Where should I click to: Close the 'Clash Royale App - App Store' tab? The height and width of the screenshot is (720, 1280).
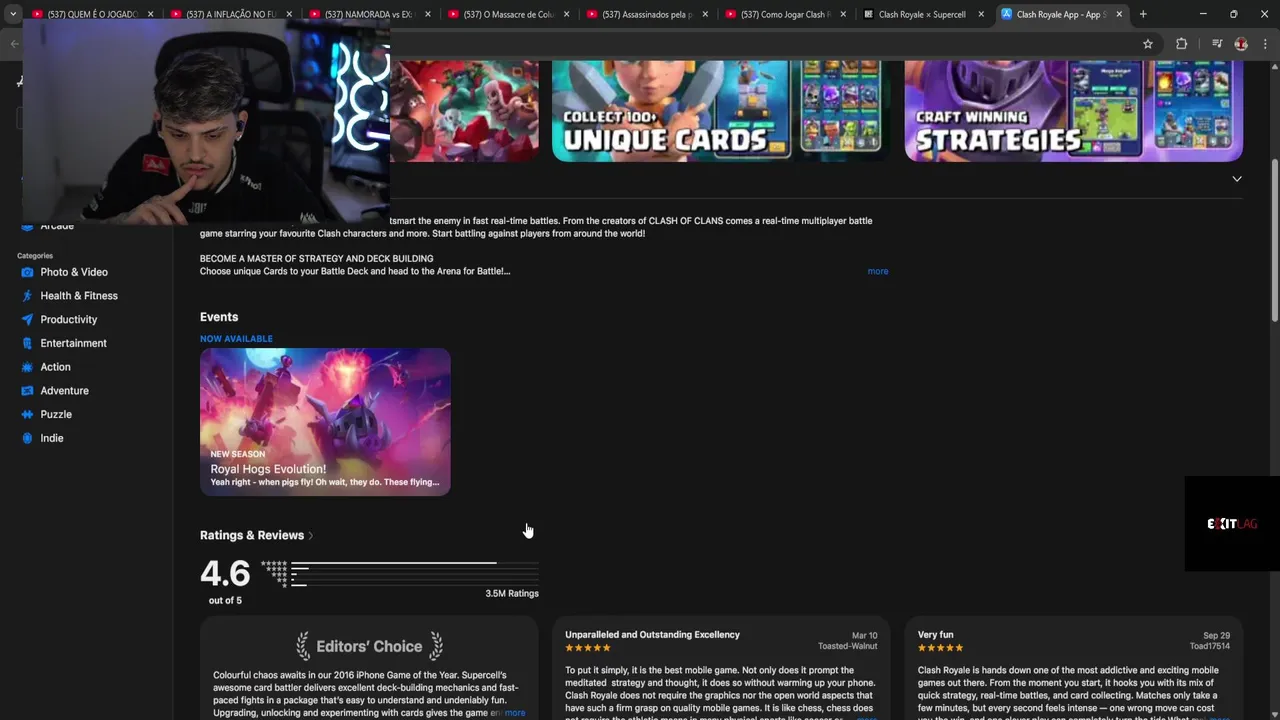(x=1119, y=14)
